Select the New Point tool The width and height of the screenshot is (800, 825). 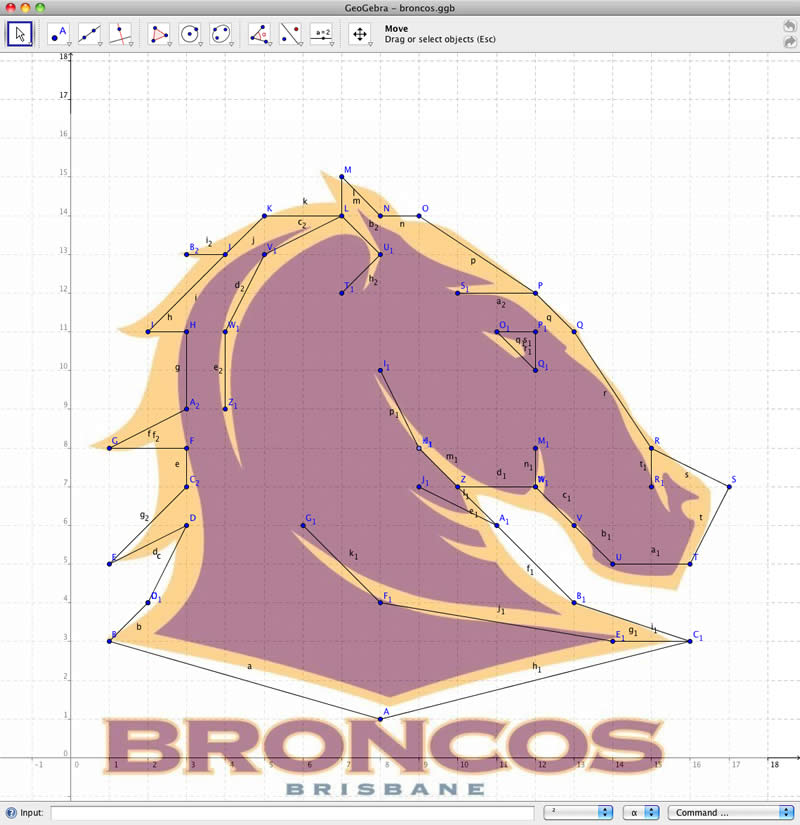pos(58,34)
